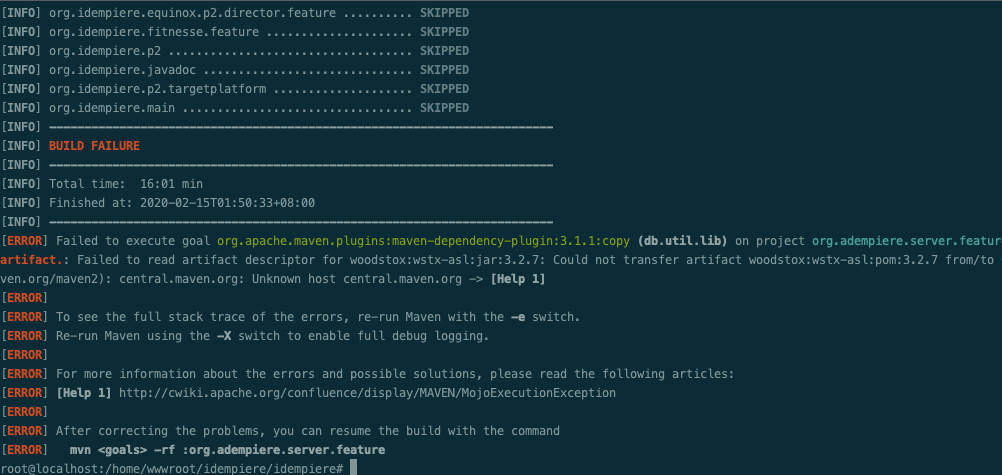Click the [Help 1] reference label
Image resolution: width=1002 pixels, height=475 pixels.
[84, 393]
